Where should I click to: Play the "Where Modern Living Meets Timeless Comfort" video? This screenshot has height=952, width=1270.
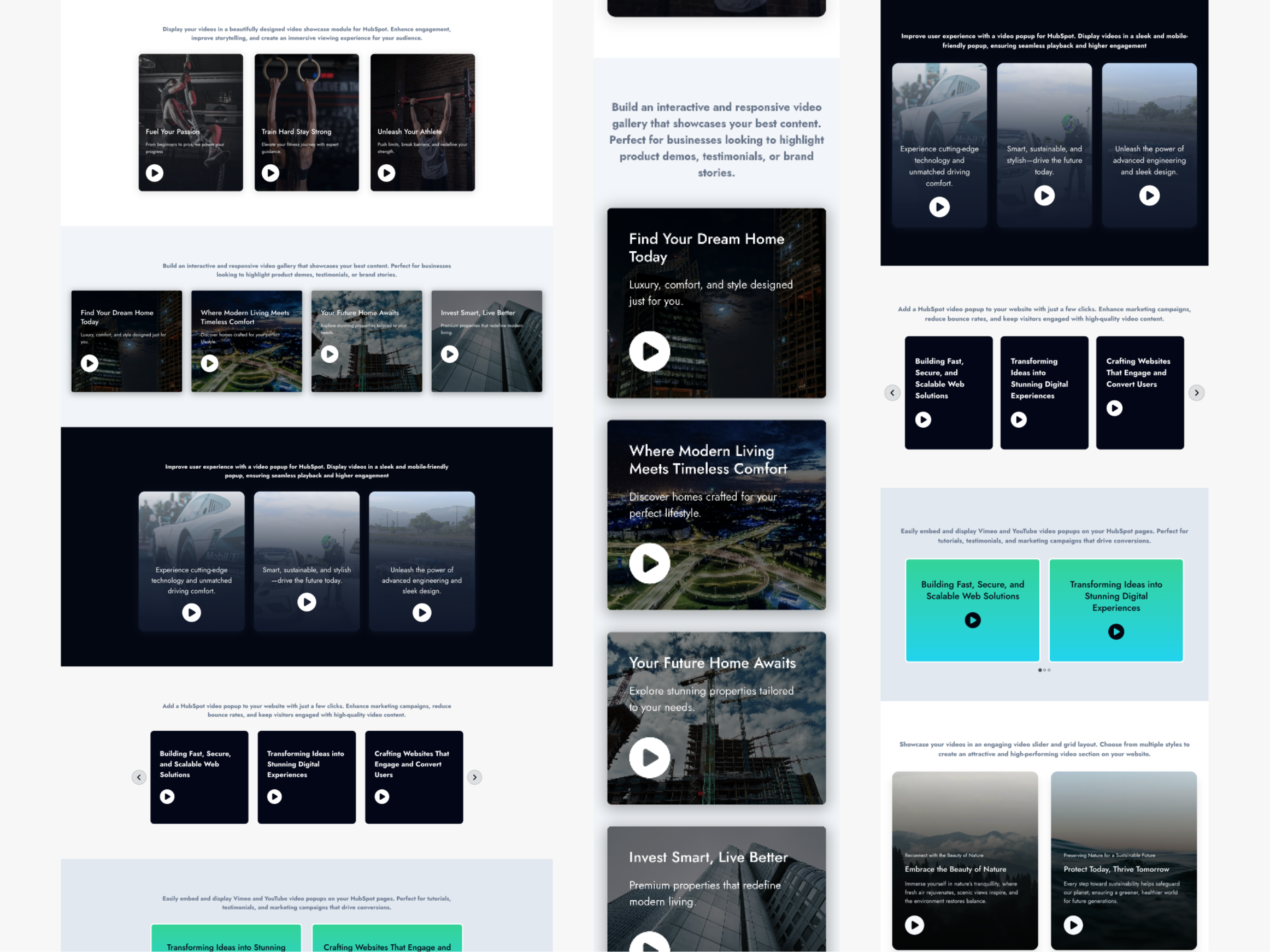649,563
